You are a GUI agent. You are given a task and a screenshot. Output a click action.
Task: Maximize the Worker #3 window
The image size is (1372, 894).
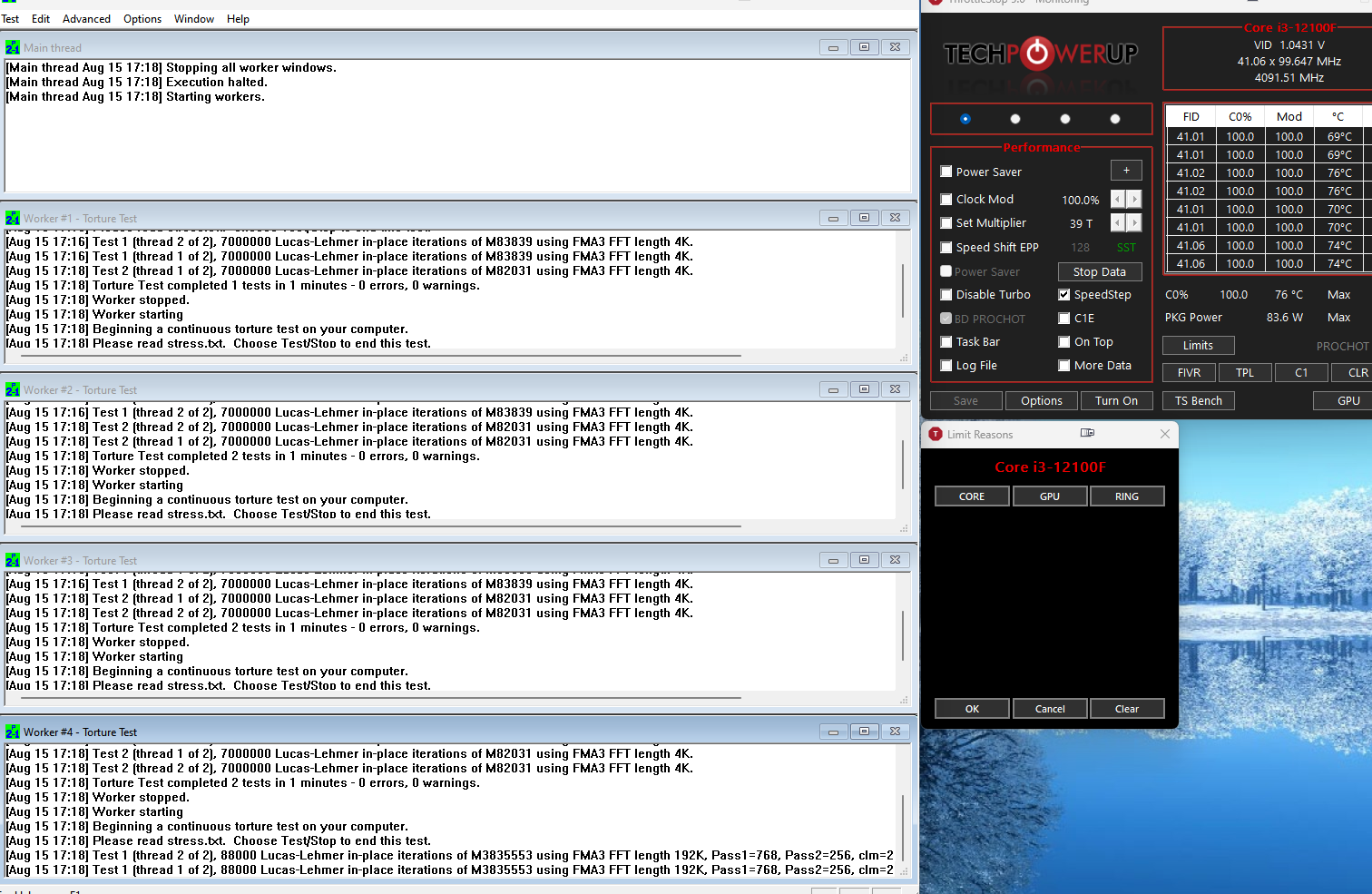coord(864,560)
